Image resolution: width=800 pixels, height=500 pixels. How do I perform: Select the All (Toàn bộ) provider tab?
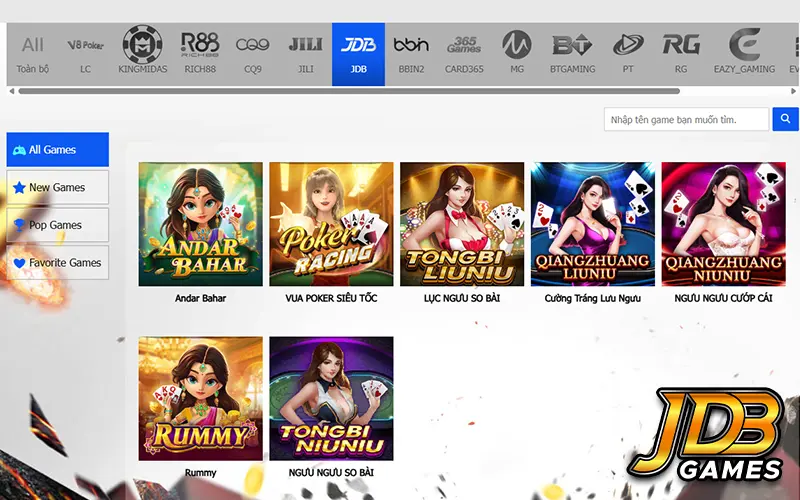33,54
